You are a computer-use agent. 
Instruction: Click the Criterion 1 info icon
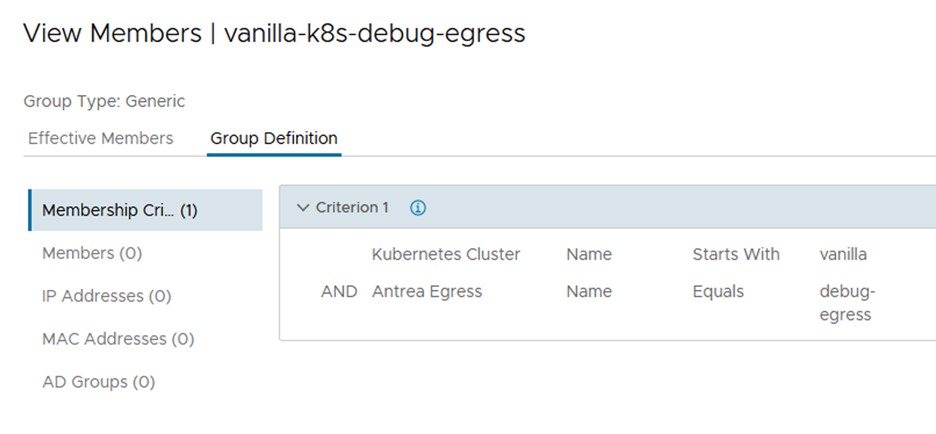(x=418, y=208)
